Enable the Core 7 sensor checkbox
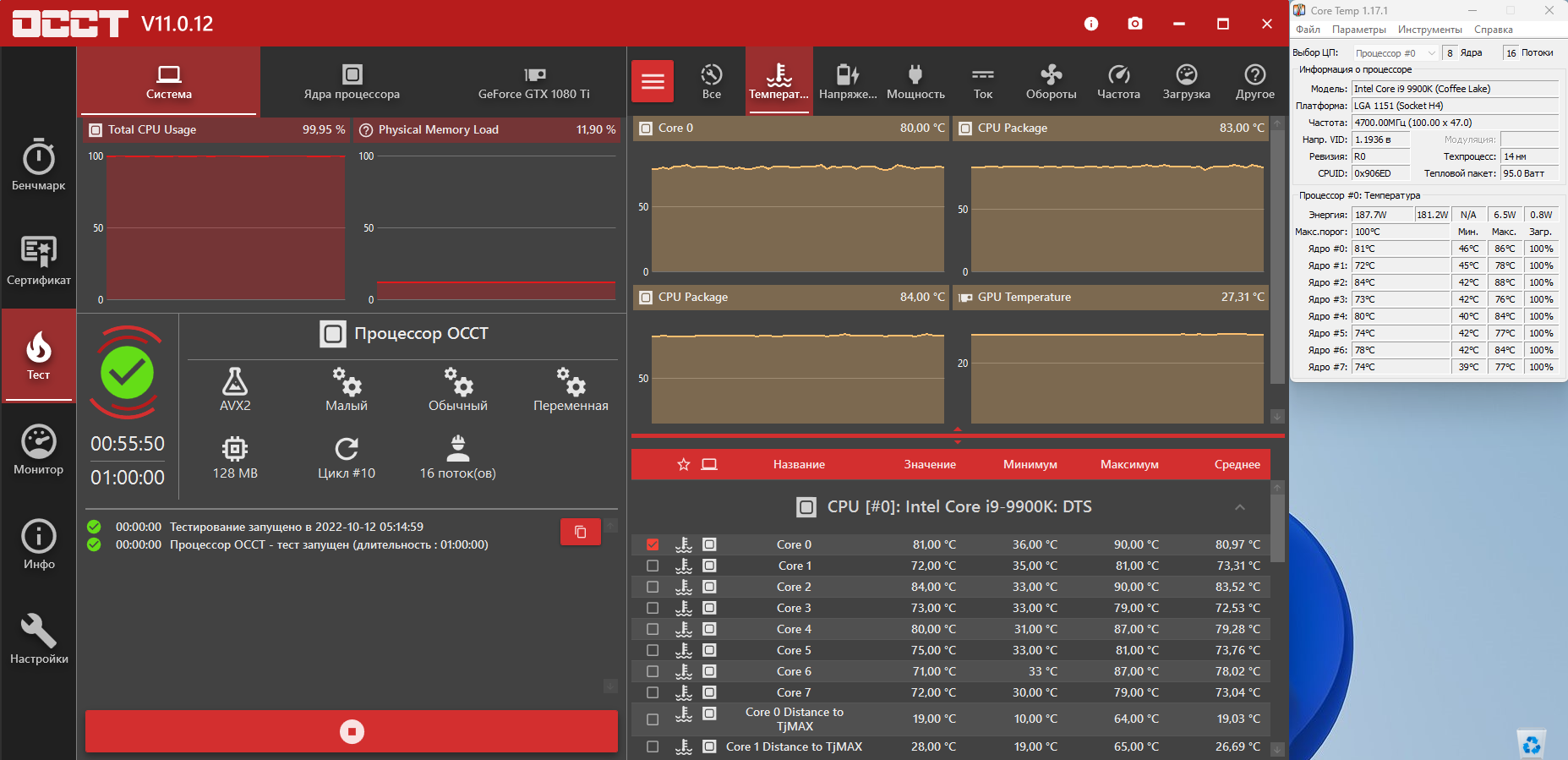Image resolution: width=1568 pixels, height=760 pixels. point(653,692)
